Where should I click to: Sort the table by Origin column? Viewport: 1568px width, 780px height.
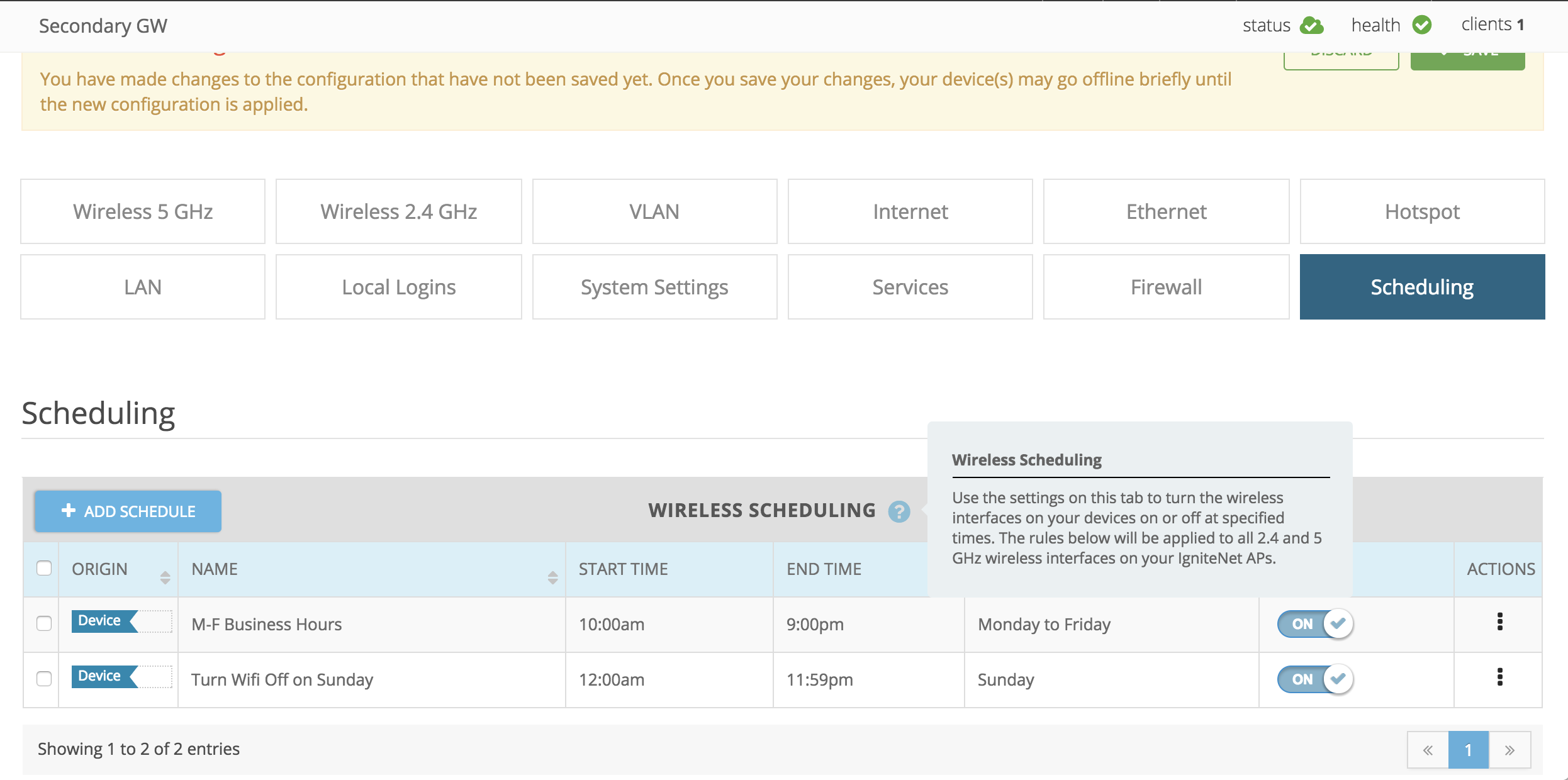coord(165,577)
